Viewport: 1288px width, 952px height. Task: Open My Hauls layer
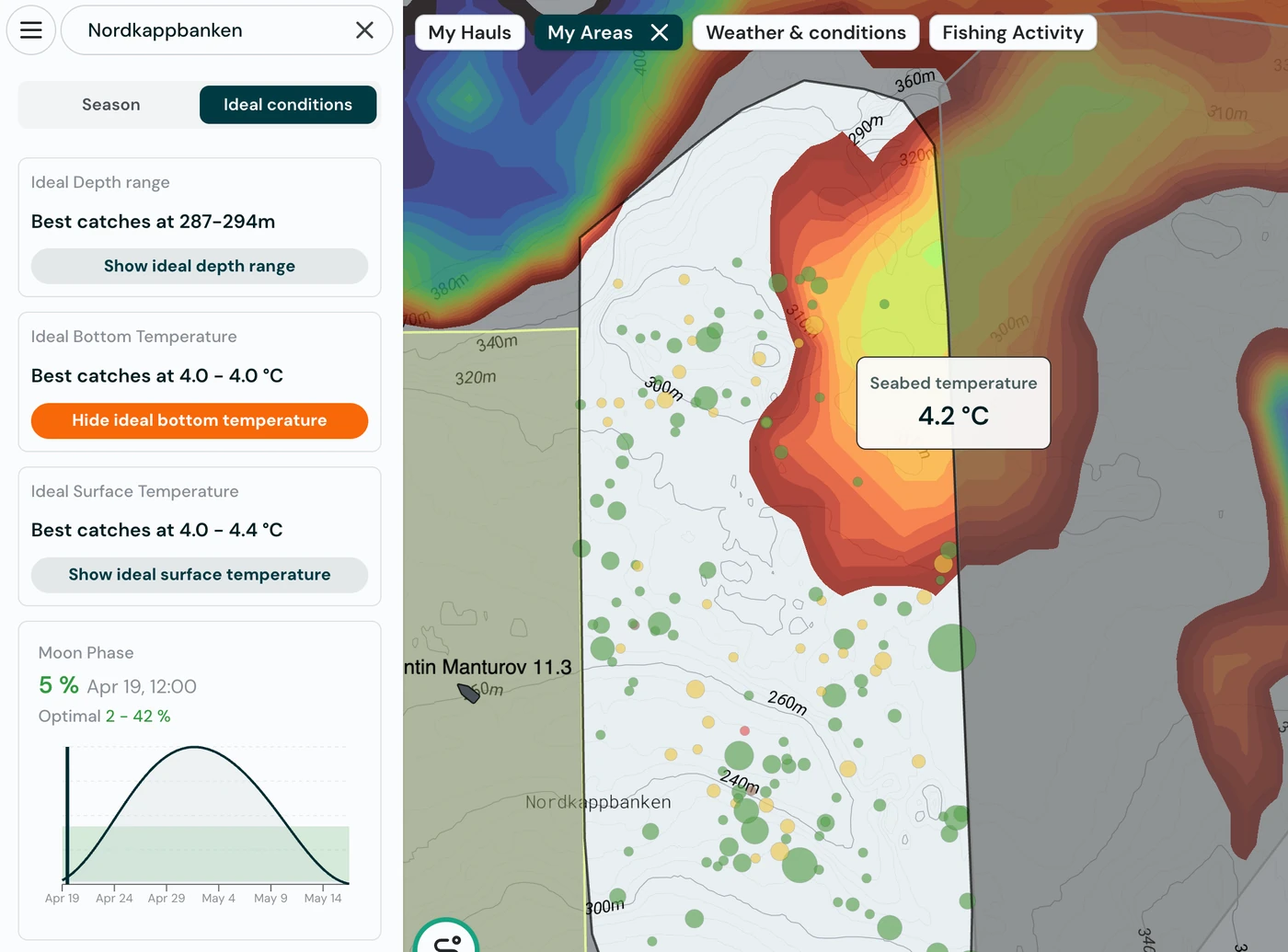point(469,33)
